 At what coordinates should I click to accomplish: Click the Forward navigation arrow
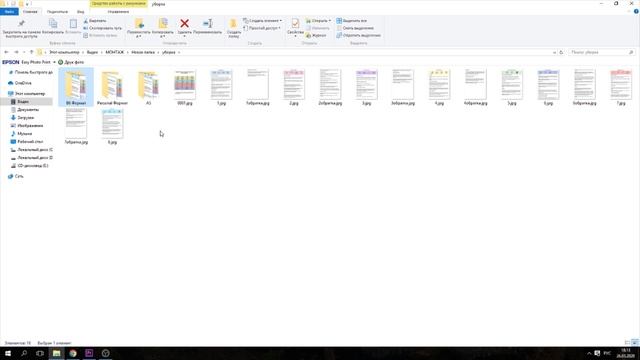pos(16,52)
